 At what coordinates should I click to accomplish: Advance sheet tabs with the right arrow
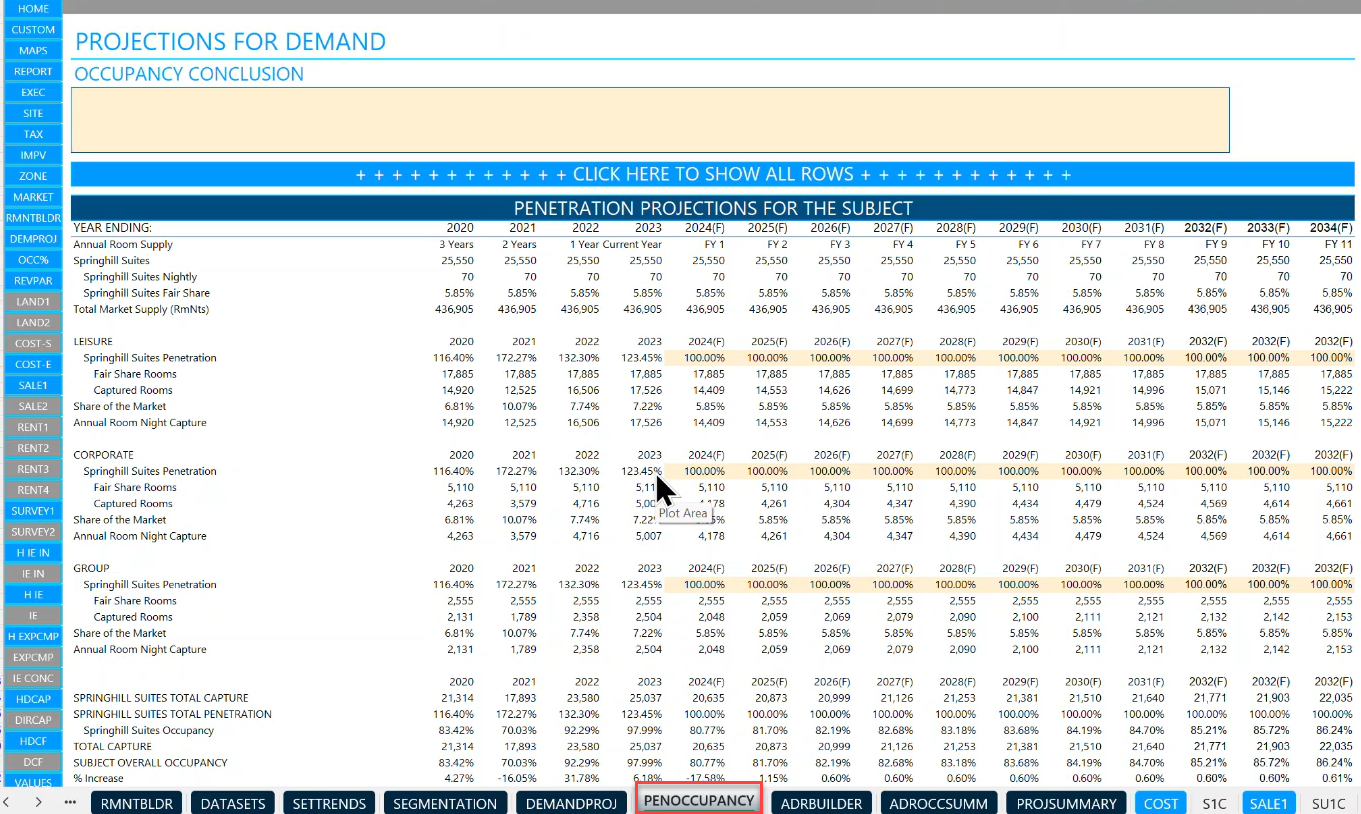[38, 802]
